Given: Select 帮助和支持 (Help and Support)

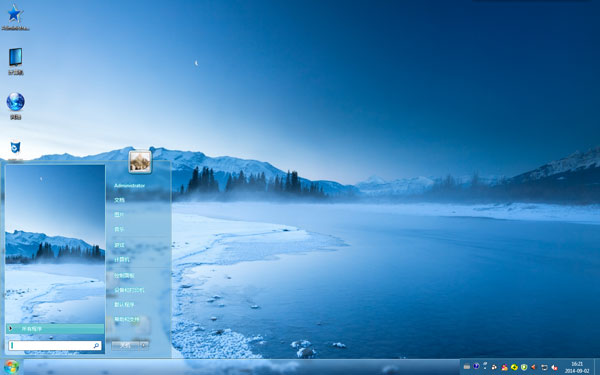Looking at the screenshot, I should 127,319.
